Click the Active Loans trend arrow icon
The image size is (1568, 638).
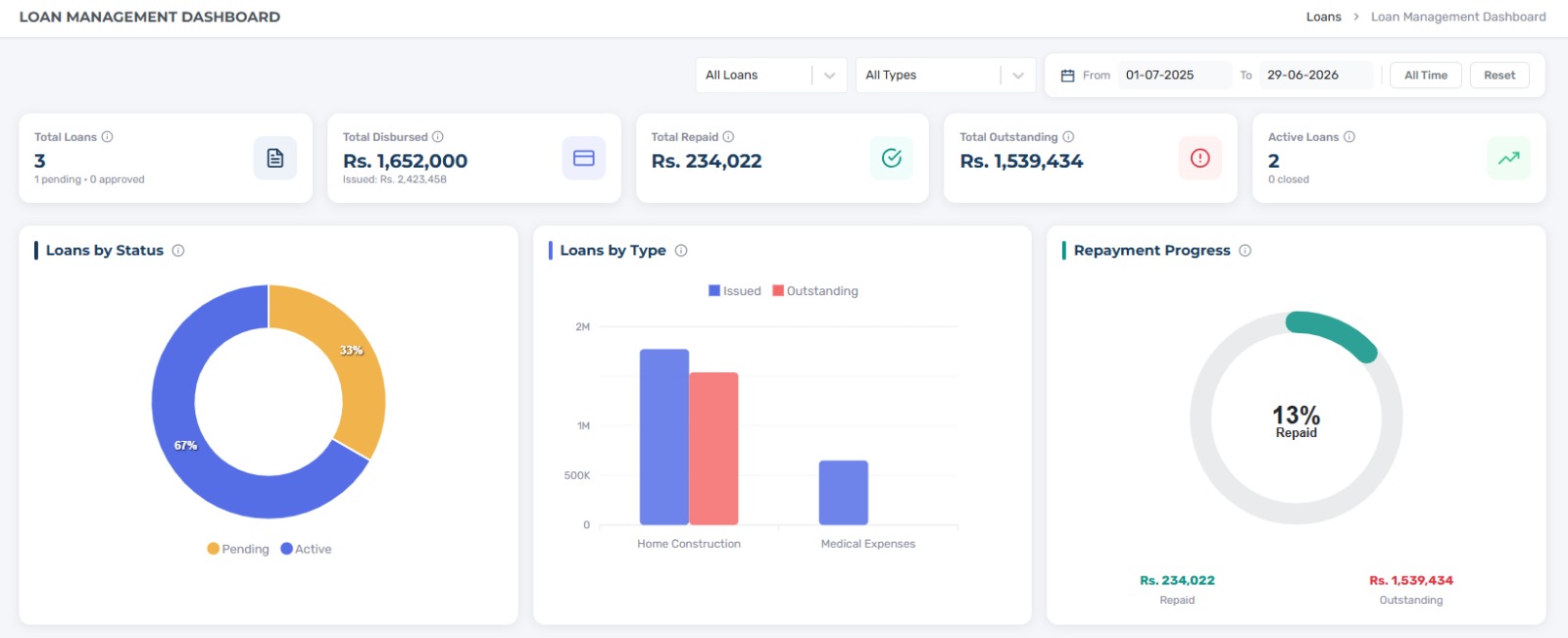tap(1509, 158)
